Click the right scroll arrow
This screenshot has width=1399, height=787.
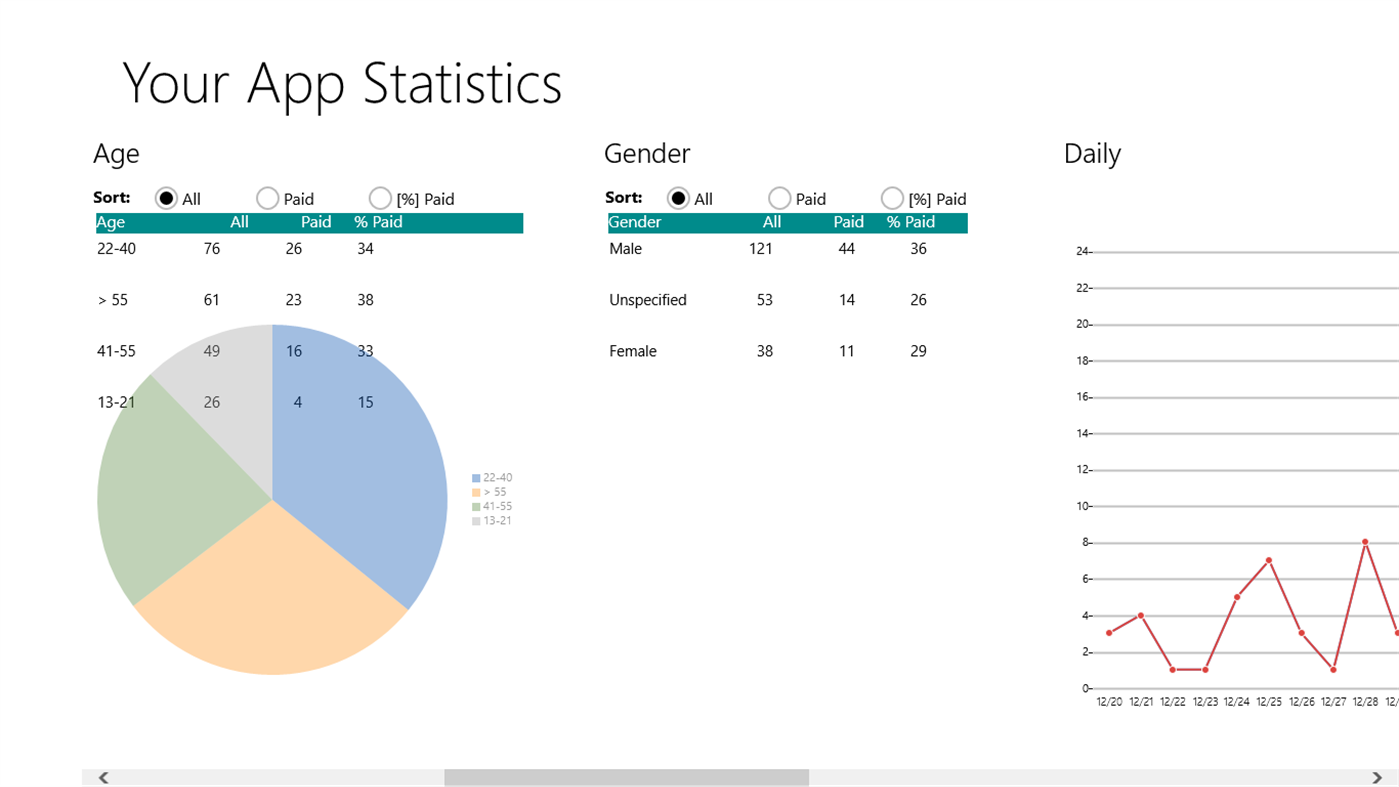(x=1379, y=776)
